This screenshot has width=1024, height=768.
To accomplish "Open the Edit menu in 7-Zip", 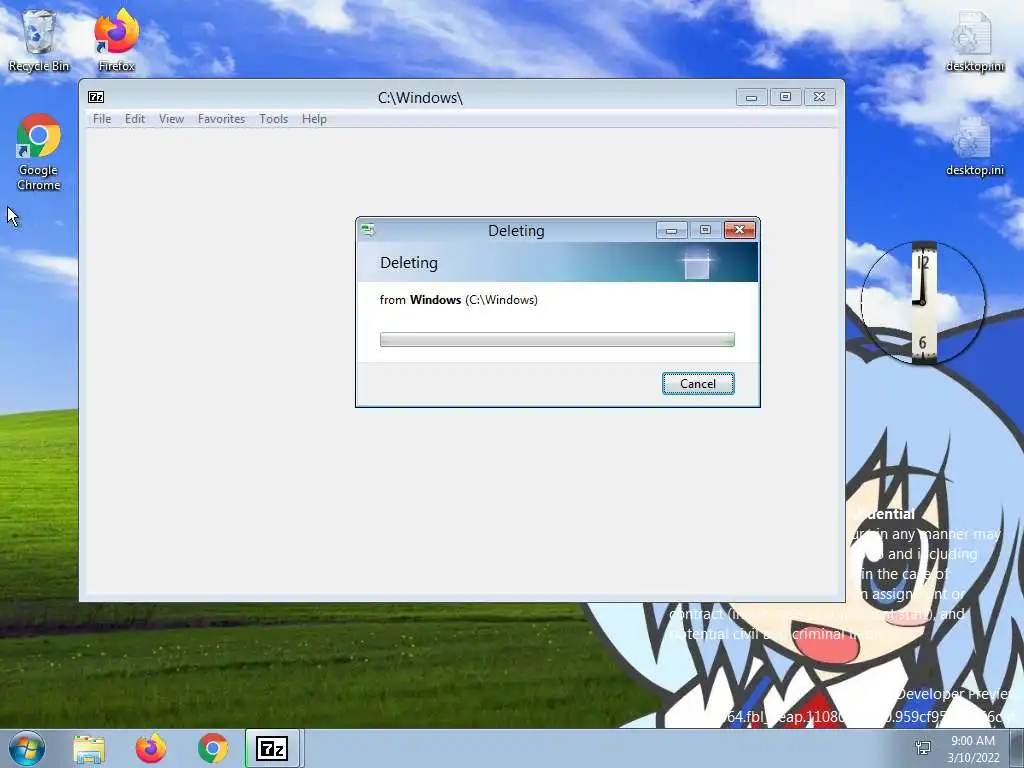I will click(135, 119).
